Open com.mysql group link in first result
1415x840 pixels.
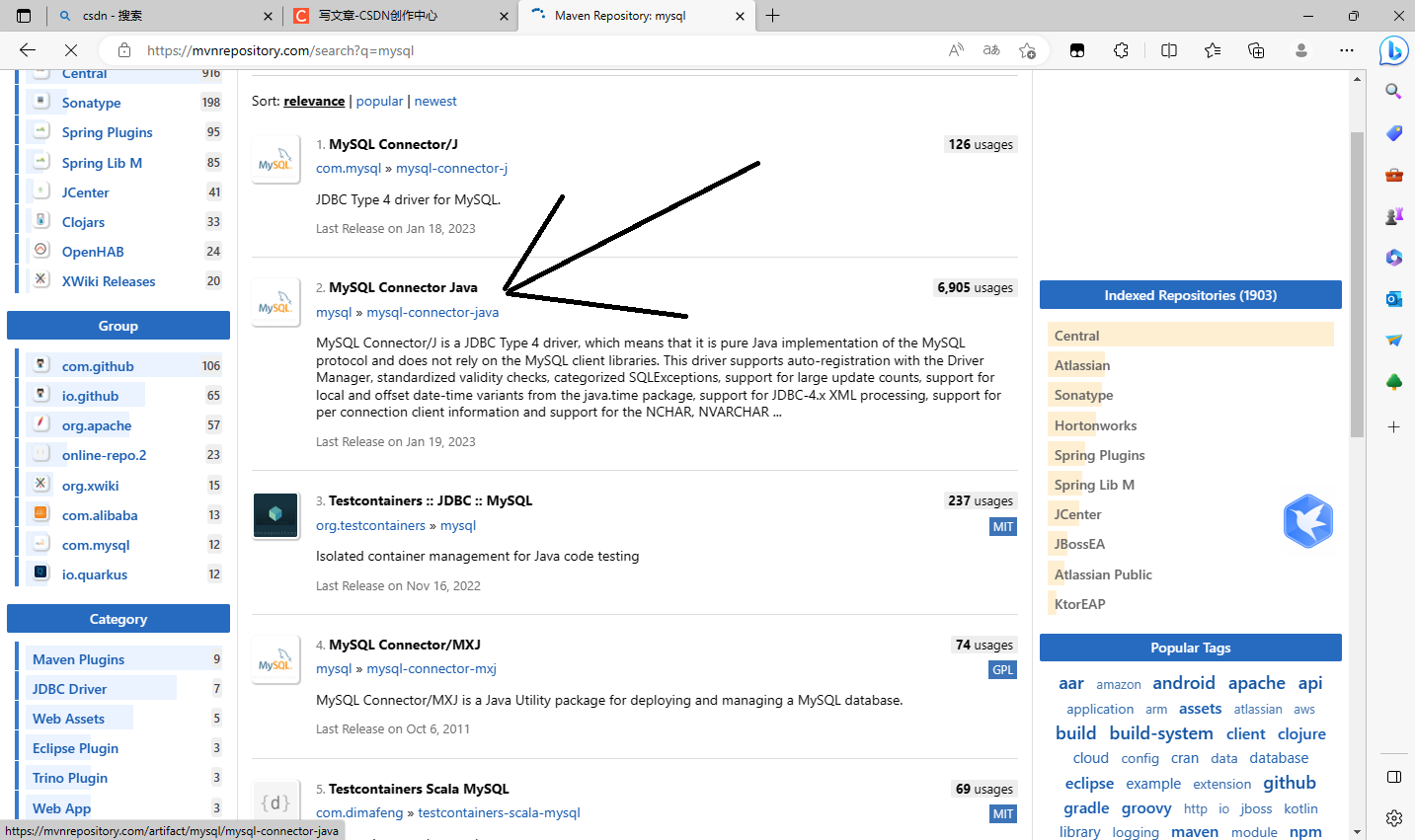point(349,168)
